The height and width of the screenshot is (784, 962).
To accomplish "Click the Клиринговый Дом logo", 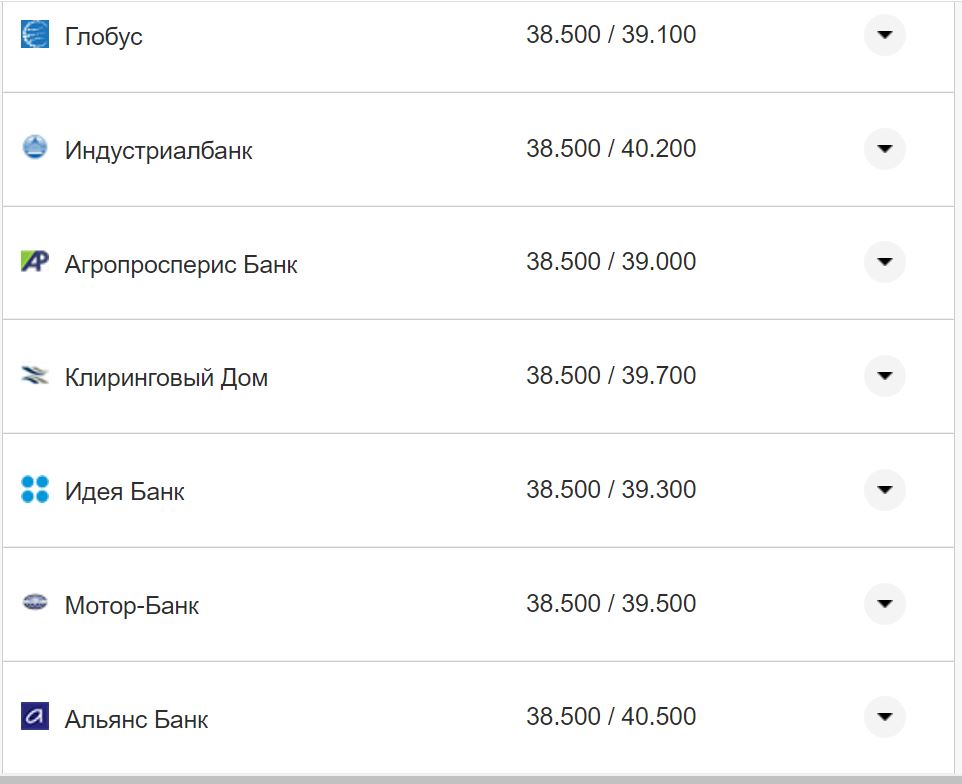I will 34,376.
